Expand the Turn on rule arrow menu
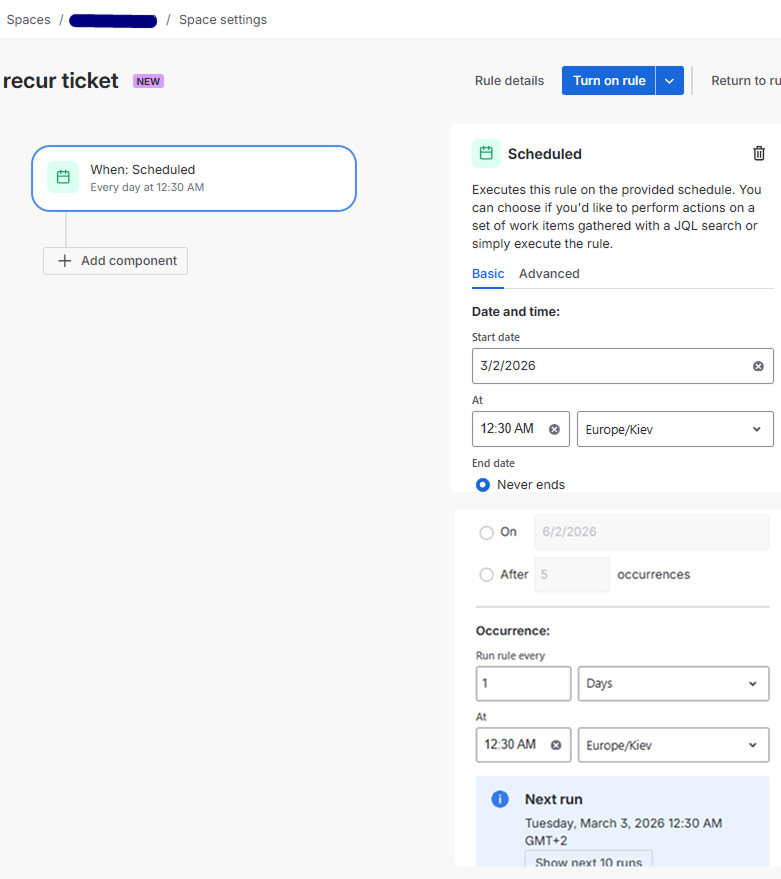The height and width of the screenshot is (879, 781). [x=670, y=81]
